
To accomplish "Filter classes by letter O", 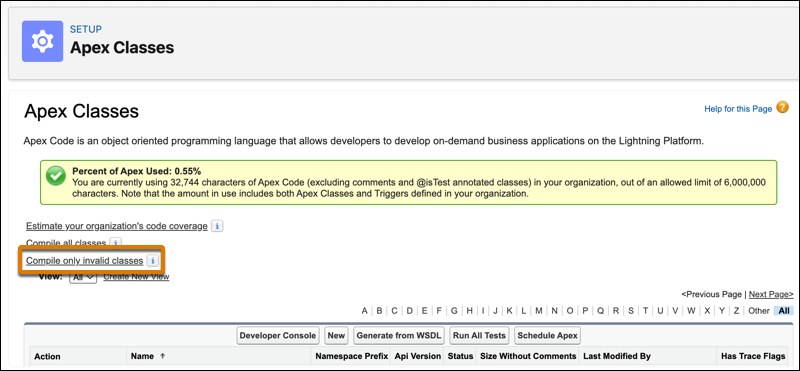I will (x=570, y=311).
